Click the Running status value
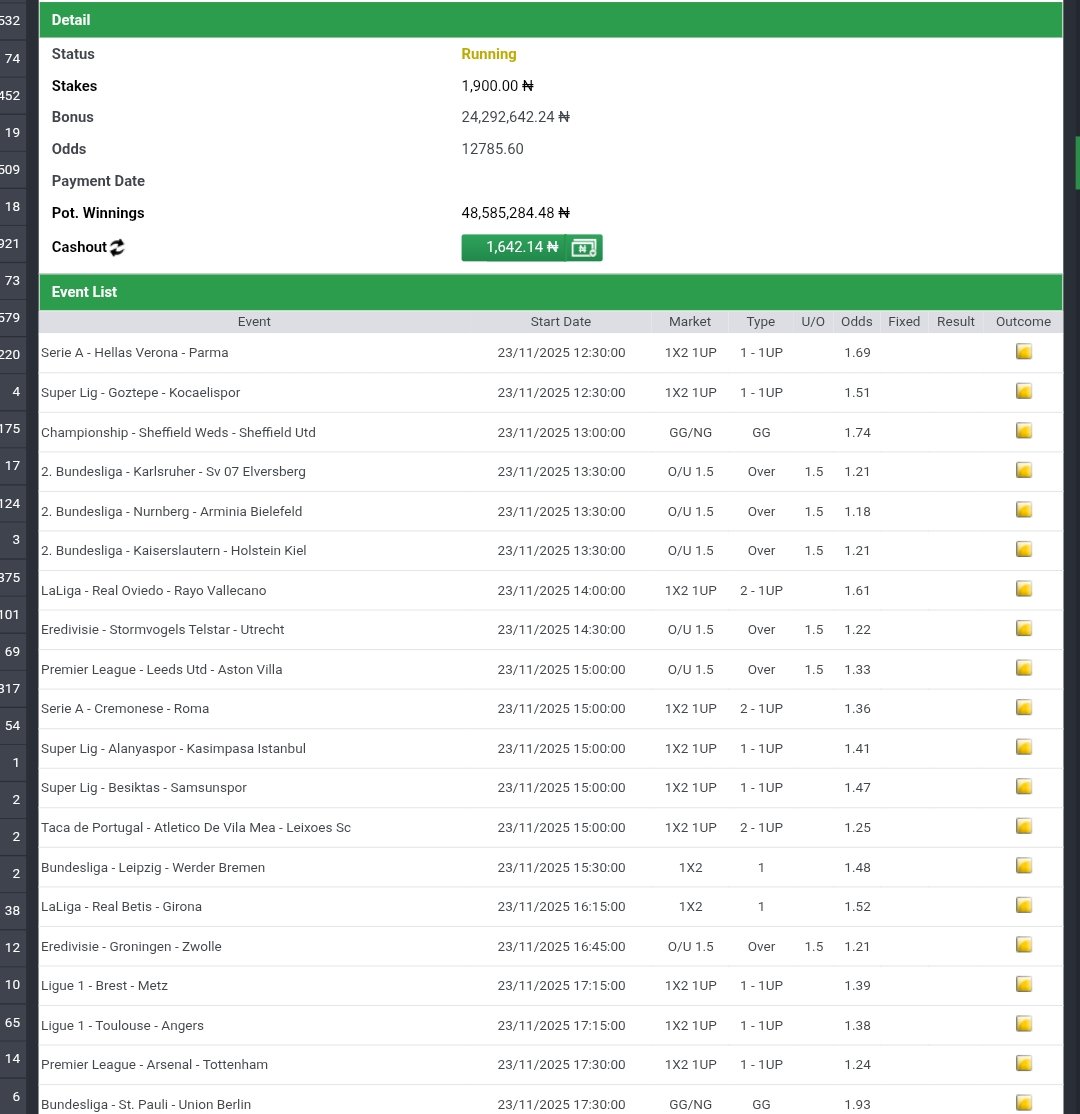This screenshot has height=1114, width=1080. (x=489, y=54)
